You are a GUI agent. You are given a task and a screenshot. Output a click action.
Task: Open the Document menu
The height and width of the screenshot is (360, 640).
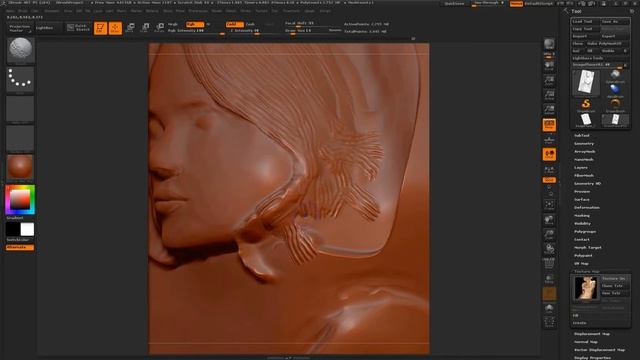click(52, 11)
